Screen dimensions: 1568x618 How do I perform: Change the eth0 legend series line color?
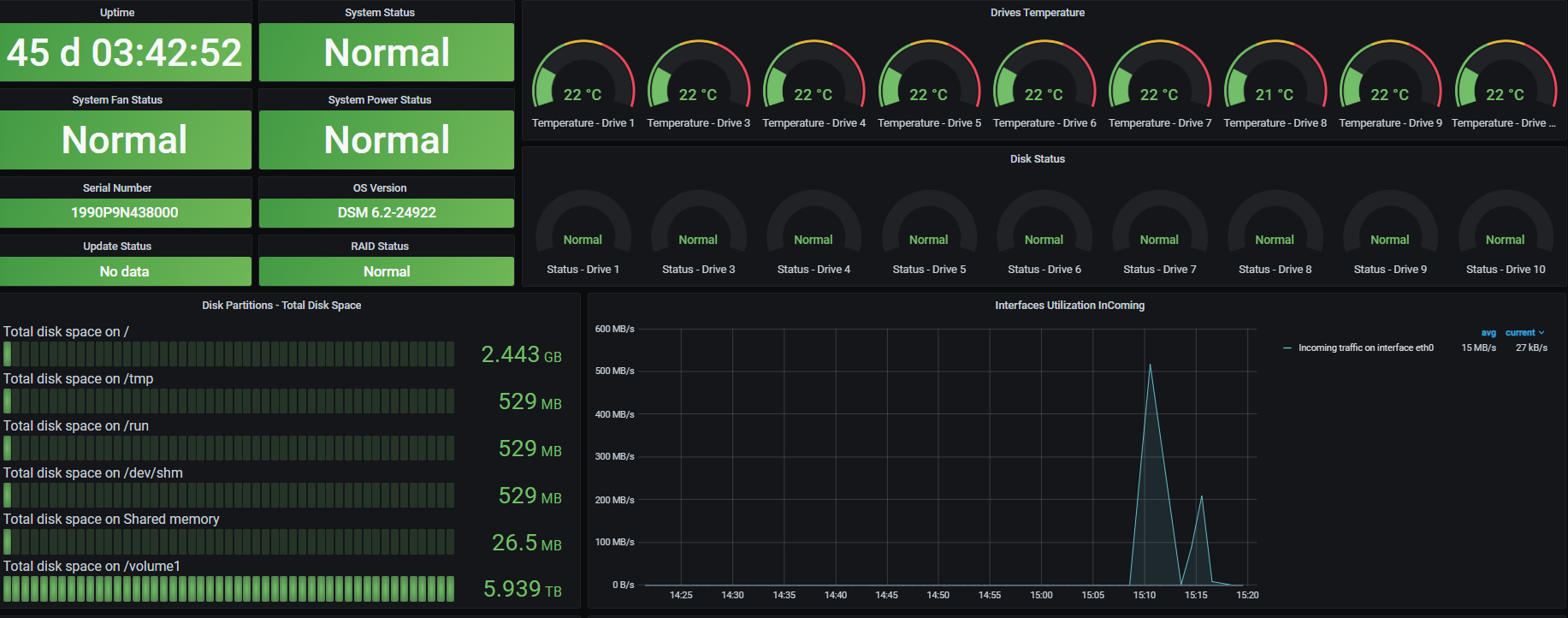[1287, 348]
